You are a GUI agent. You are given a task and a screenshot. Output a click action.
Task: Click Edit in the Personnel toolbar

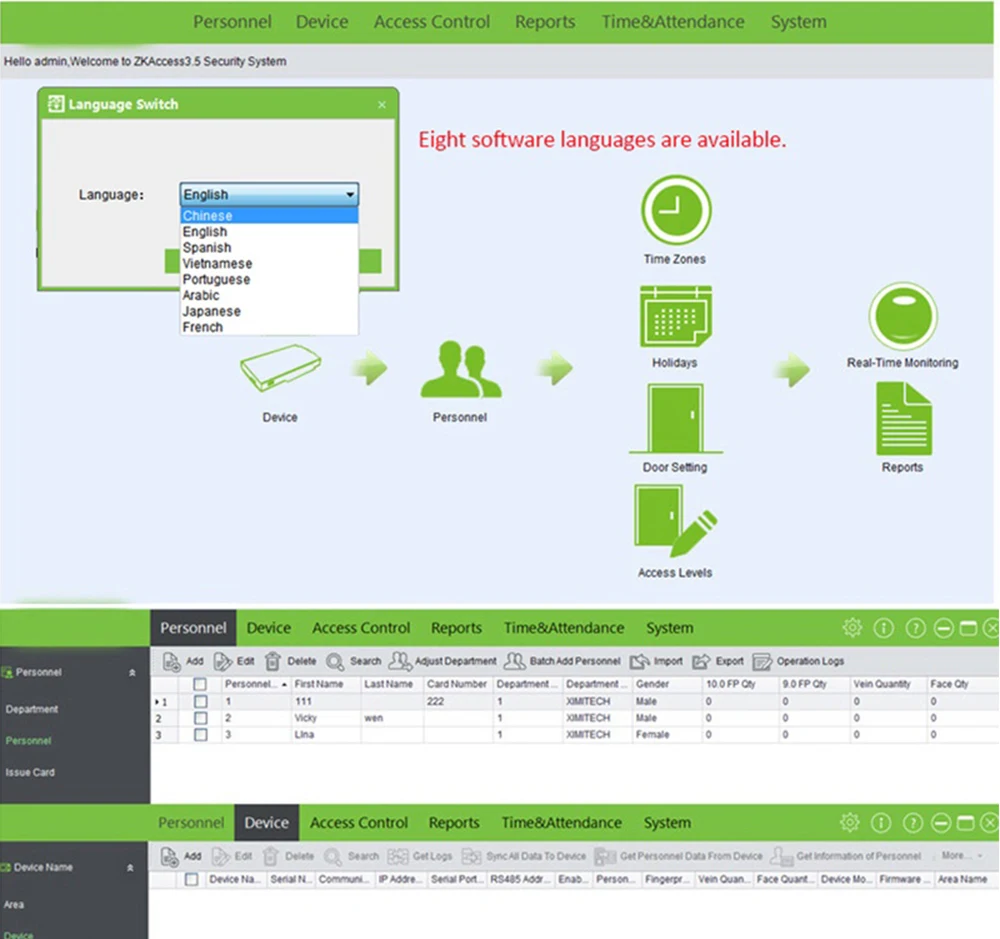coord(234,662)
